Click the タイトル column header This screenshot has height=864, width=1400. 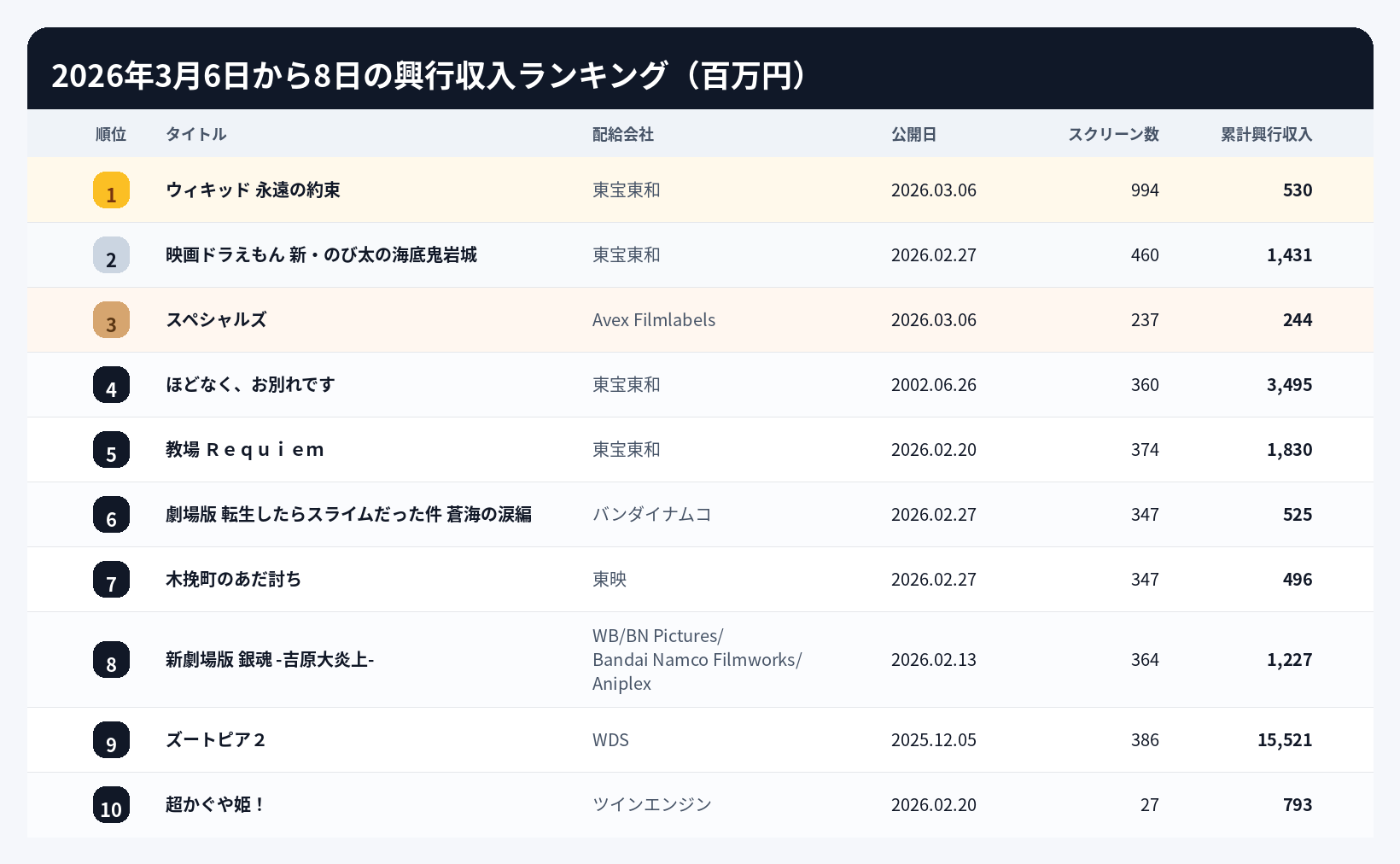tap(196, 134)
